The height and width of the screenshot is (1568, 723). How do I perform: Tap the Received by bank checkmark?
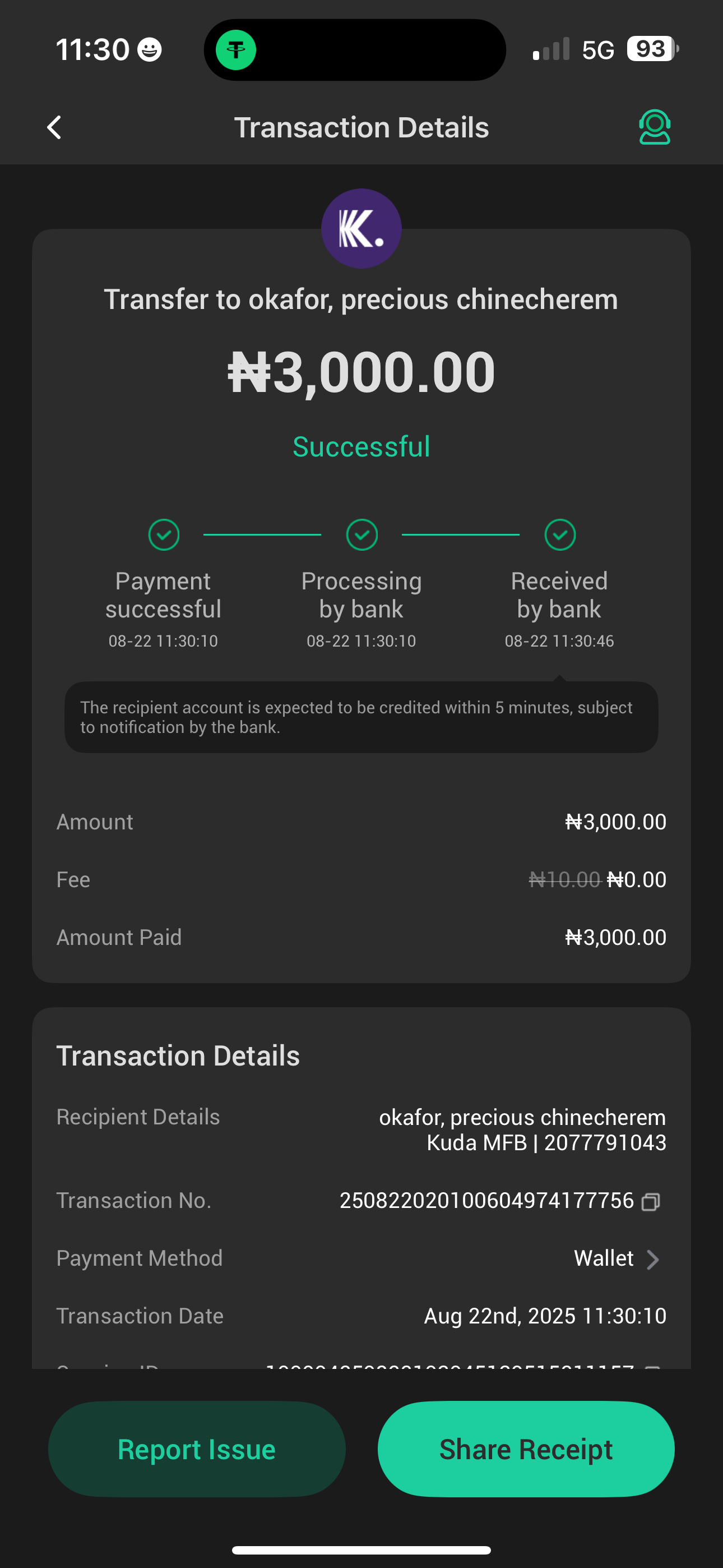[x=559, y=535]
